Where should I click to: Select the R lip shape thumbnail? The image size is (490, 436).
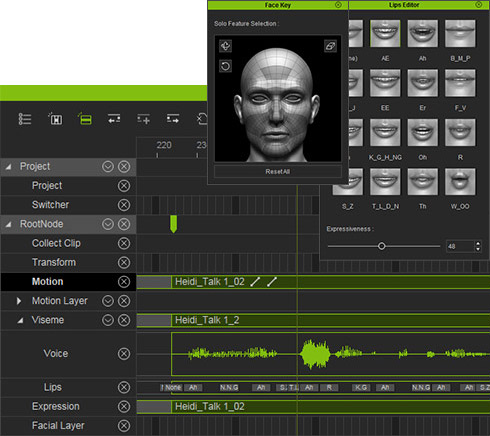coord(460,132)
